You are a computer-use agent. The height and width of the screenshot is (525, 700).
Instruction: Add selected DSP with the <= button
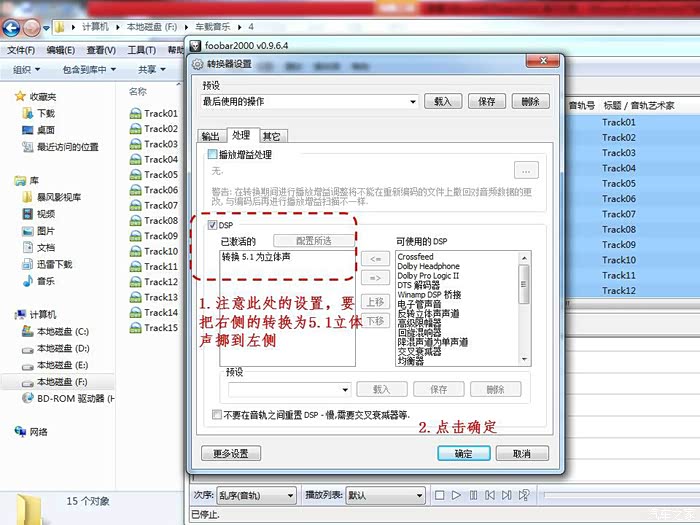(x=375, y=259)
